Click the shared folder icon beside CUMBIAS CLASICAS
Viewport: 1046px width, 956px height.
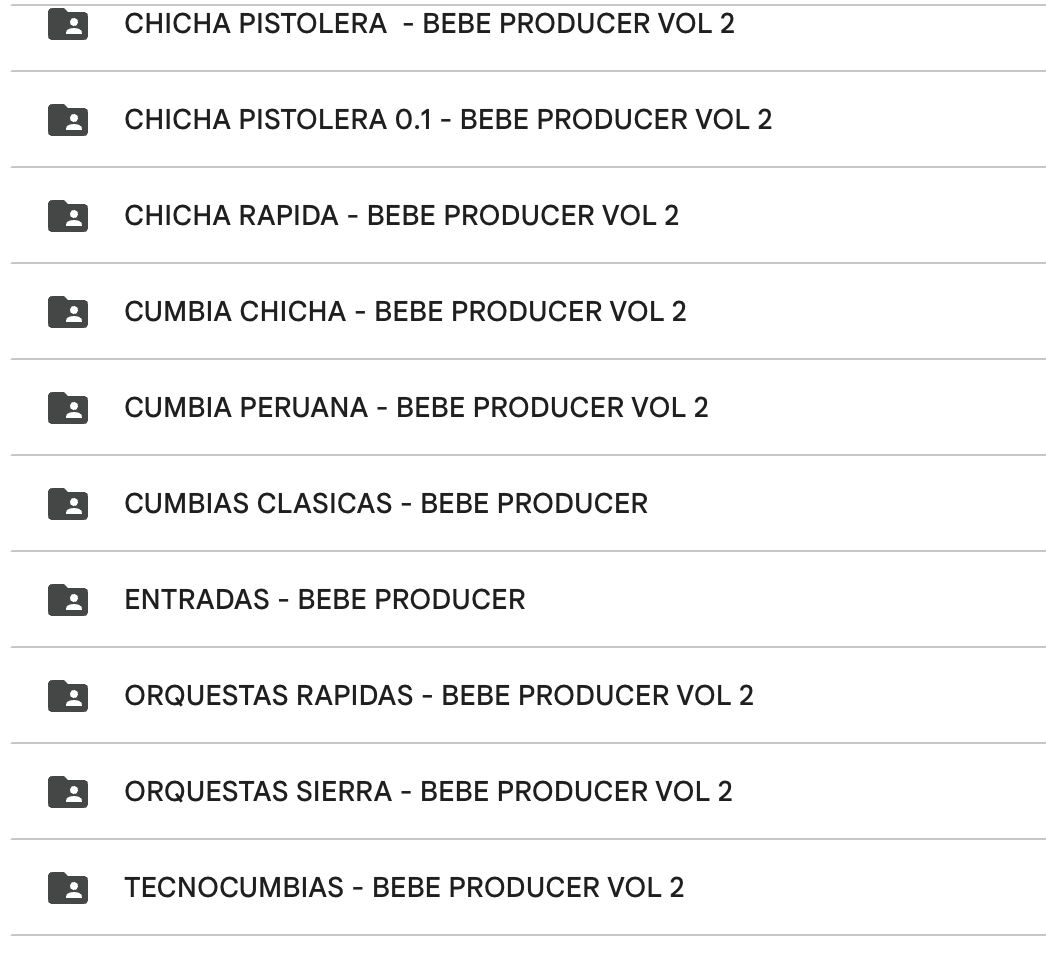[x=67, y=503]
